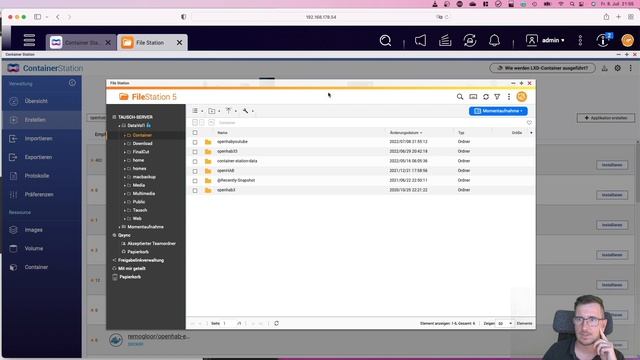Reload file list at bottom pagination bar
The width and height of the screenshot is (640, 360).
click(x=276, y=323)
